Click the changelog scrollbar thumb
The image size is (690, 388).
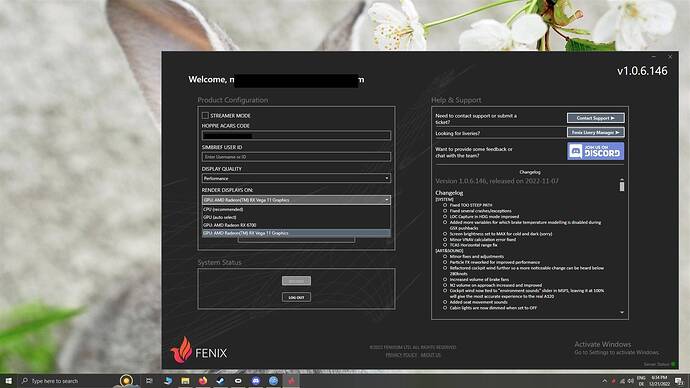tap(622, 187)
